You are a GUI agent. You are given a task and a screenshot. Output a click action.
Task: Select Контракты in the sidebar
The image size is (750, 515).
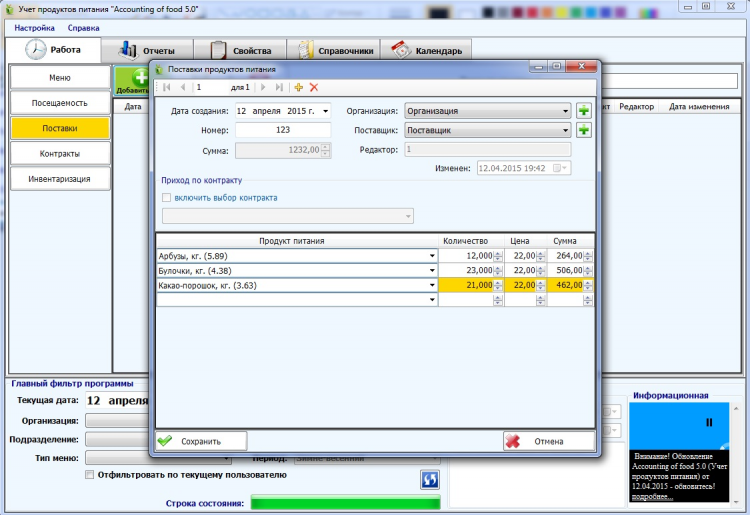click(x=60, y=153)
